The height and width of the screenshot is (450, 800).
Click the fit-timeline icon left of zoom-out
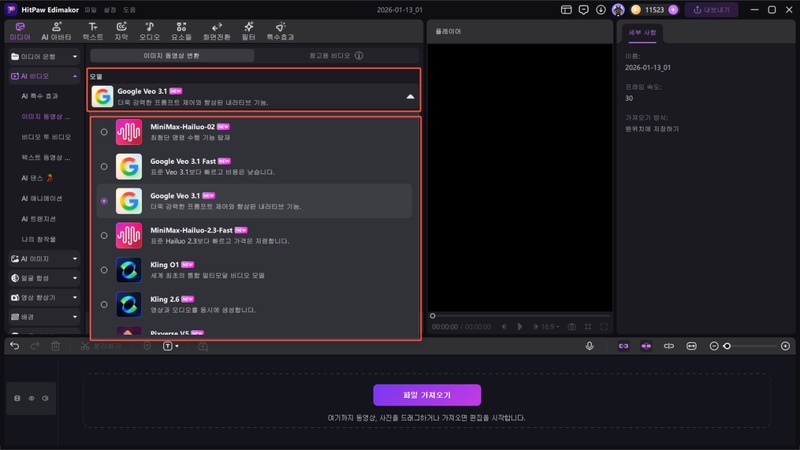tap(691, 346)
